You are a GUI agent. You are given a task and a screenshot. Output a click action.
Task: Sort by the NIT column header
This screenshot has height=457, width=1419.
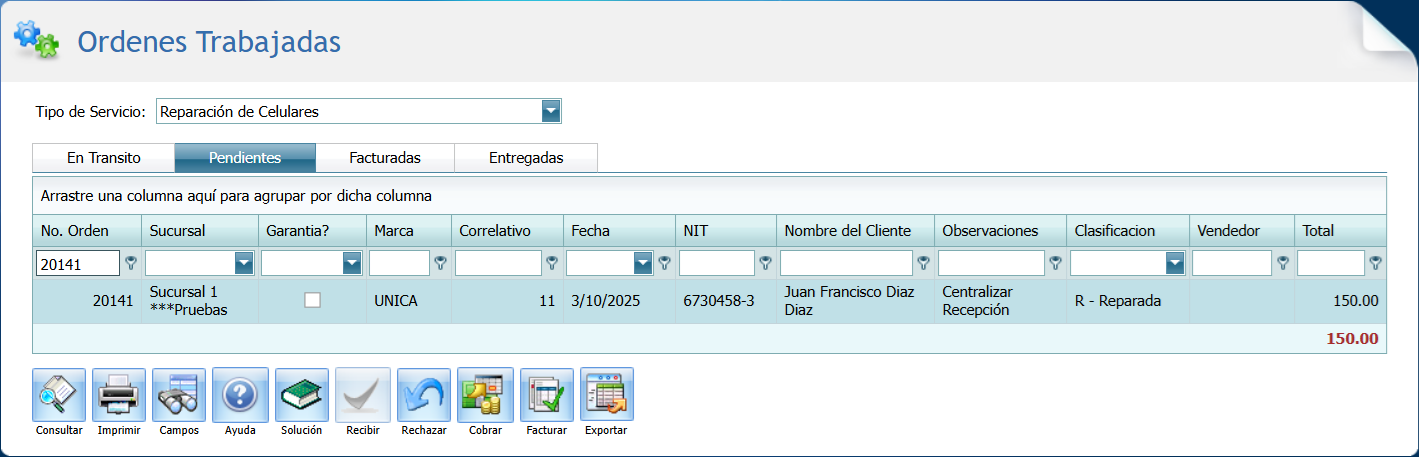[x=726, y=231]
